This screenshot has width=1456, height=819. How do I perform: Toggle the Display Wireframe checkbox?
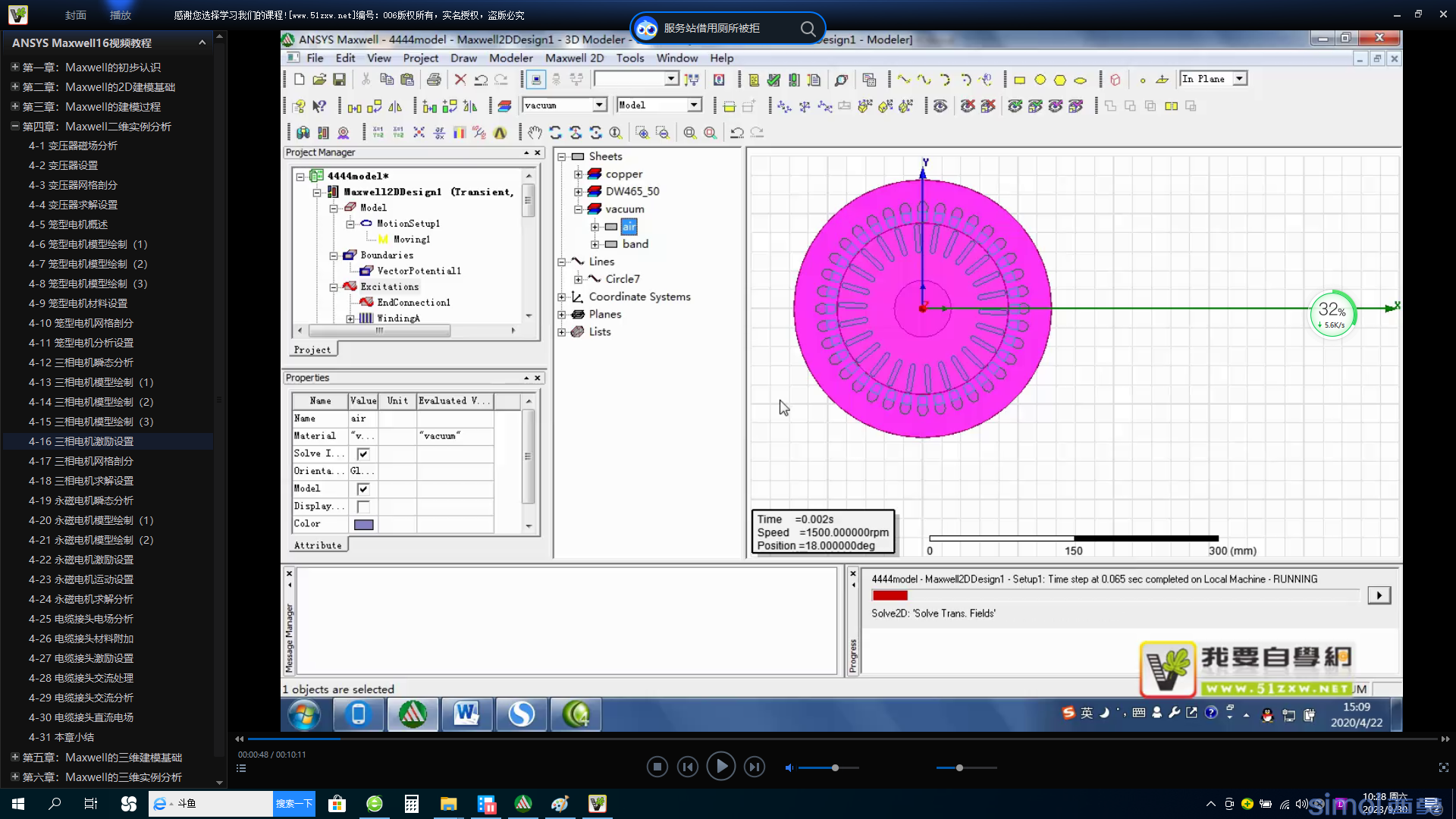pyautogui.click(x=363, y=507)
